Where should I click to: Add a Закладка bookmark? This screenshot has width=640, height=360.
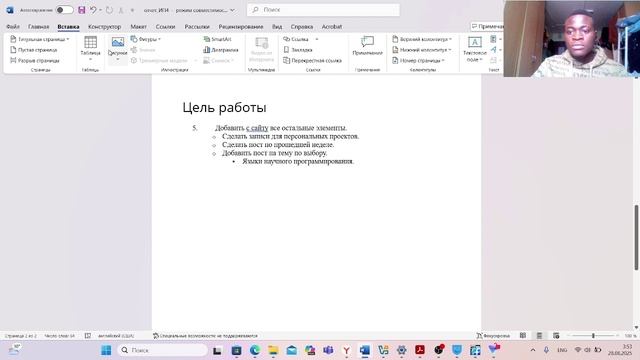(x=298, y=50)
